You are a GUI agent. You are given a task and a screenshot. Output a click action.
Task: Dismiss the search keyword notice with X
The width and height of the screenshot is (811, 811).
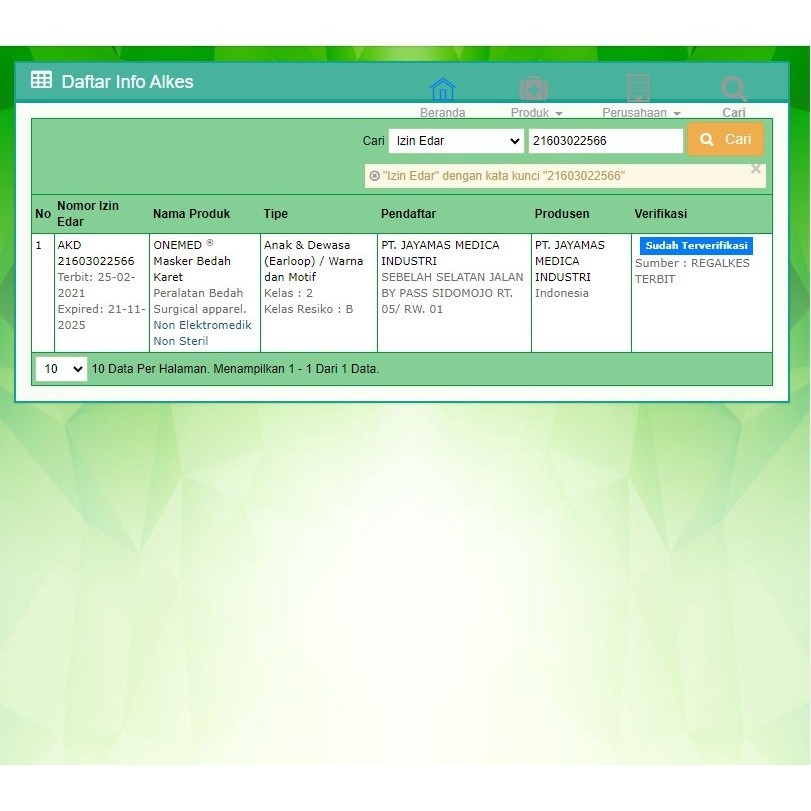pyautogui.click(x=756, y=169)
